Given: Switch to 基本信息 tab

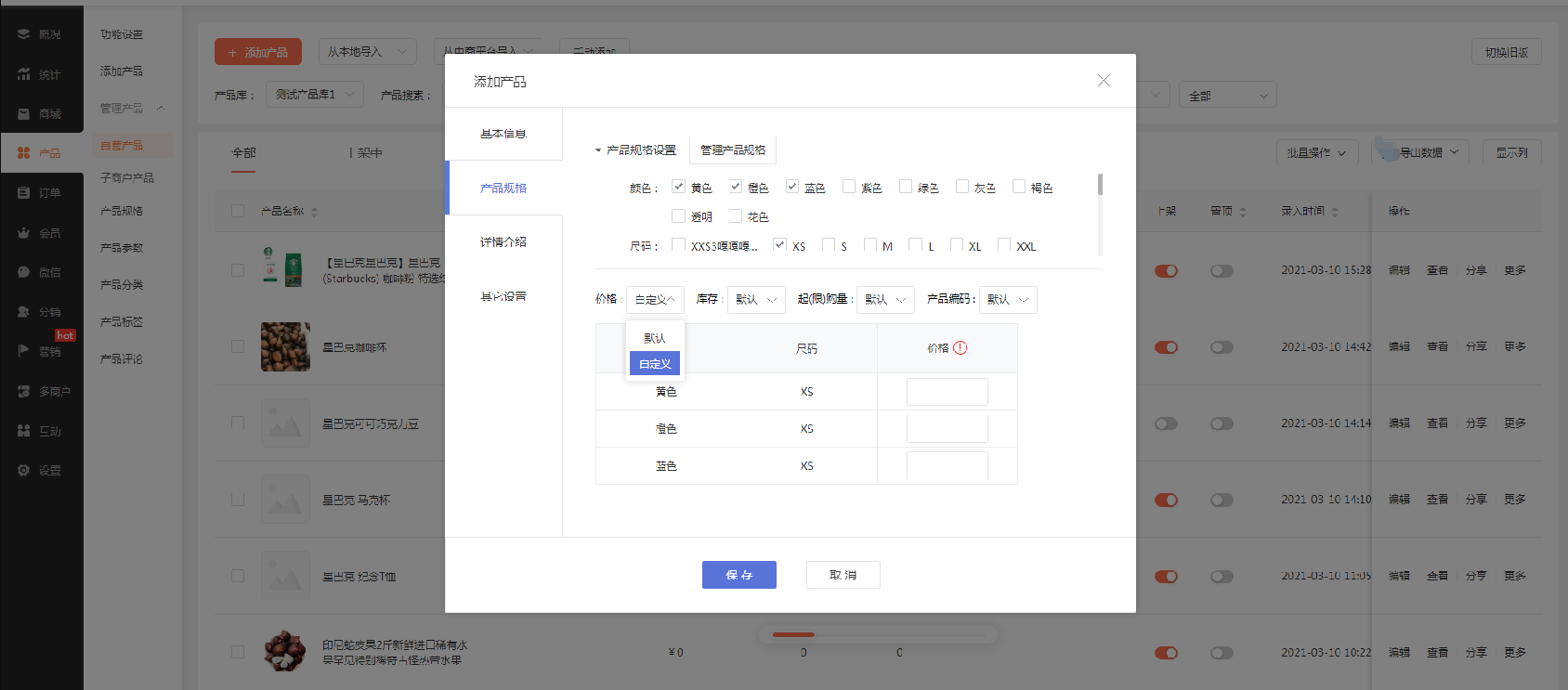Looking at the screenshot, I should (503, 134).
